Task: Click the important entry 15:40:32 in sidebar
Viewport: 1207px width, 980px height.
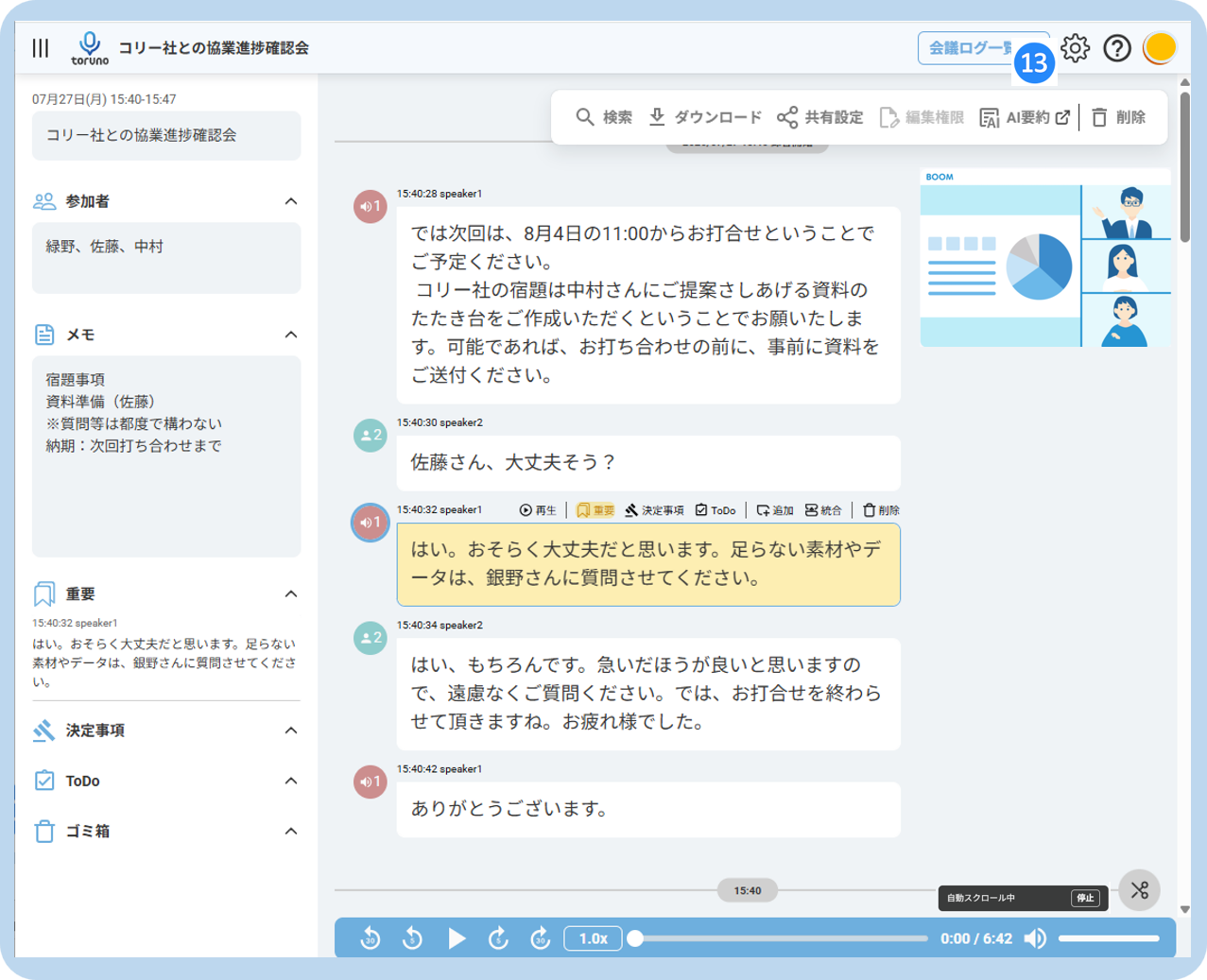Action: 166,653
